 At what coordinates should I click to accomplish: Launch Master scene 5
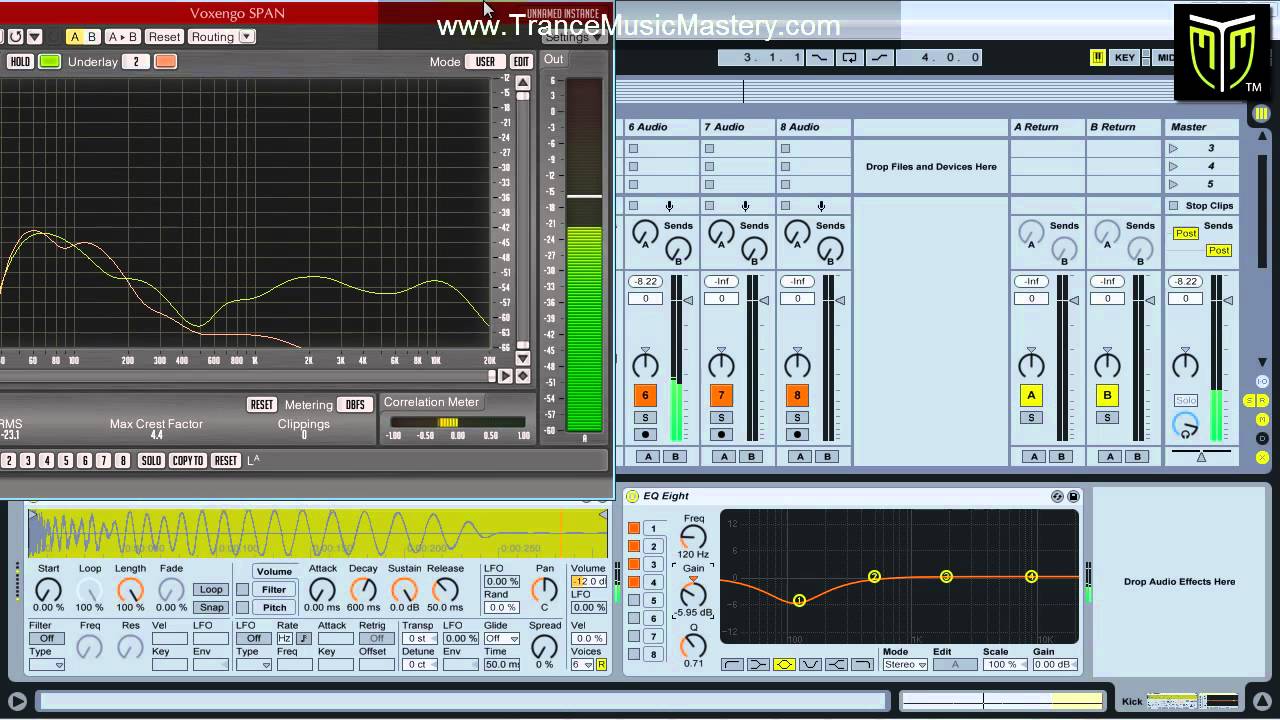[x=1174, y=184]
